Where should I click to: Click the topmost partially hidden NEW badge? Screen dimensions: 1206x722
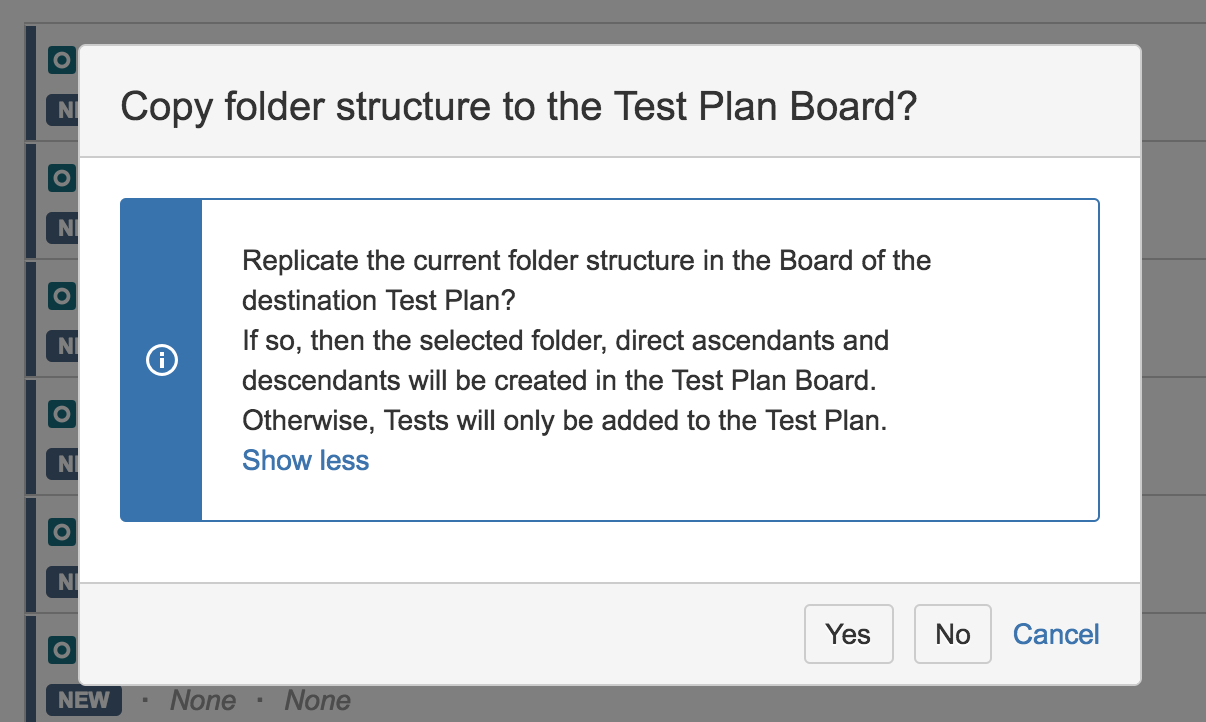point(63,109)
